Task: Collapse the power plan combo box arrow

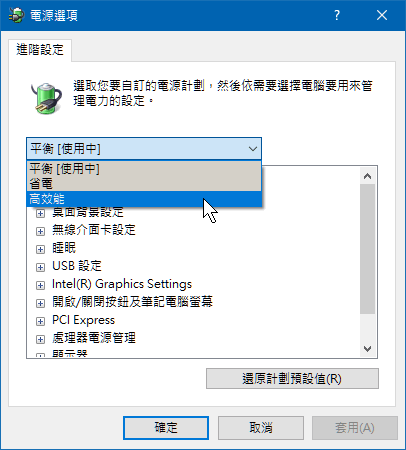Action: coord(253,149)
